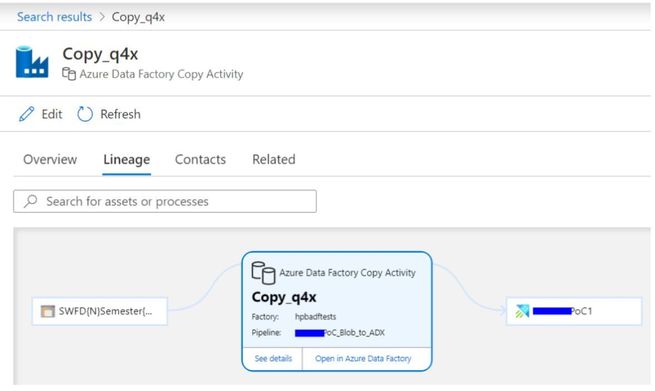Click the copy activity icon in lineage node

tap(263, 273)
